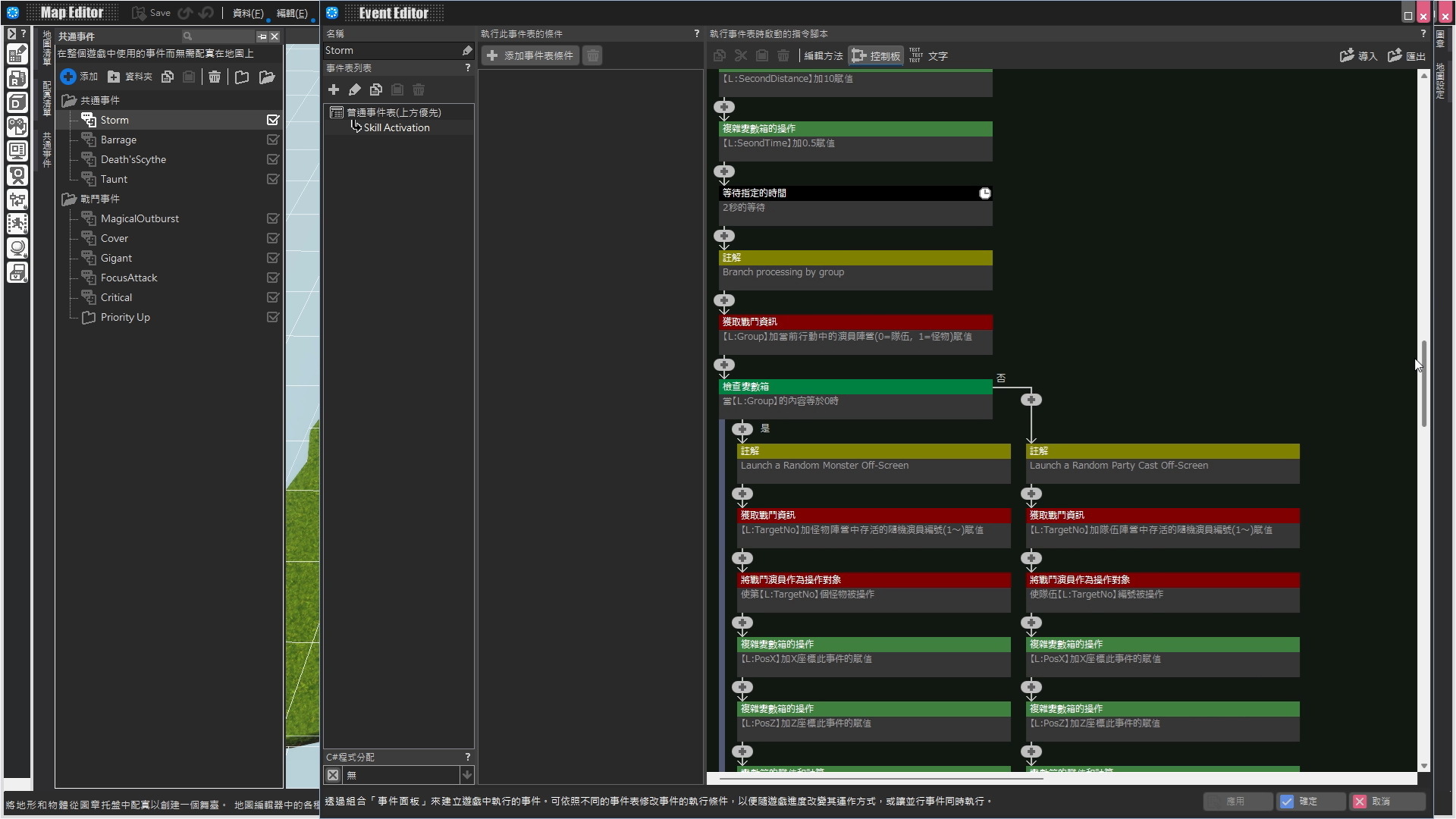Collapse the 戰鬥事件 folder
1456x819 pixels.
69,199
